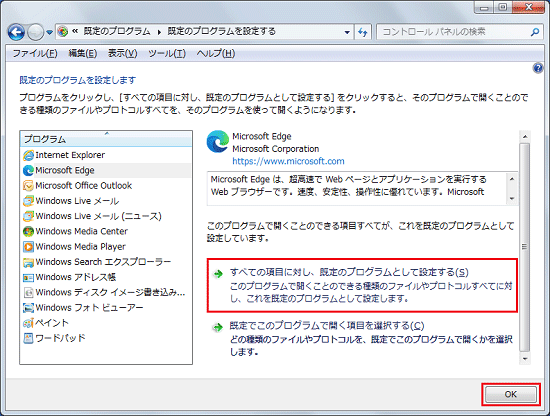
Task: Open the ツール(T) menu
Action: click(x=167, y=53)
